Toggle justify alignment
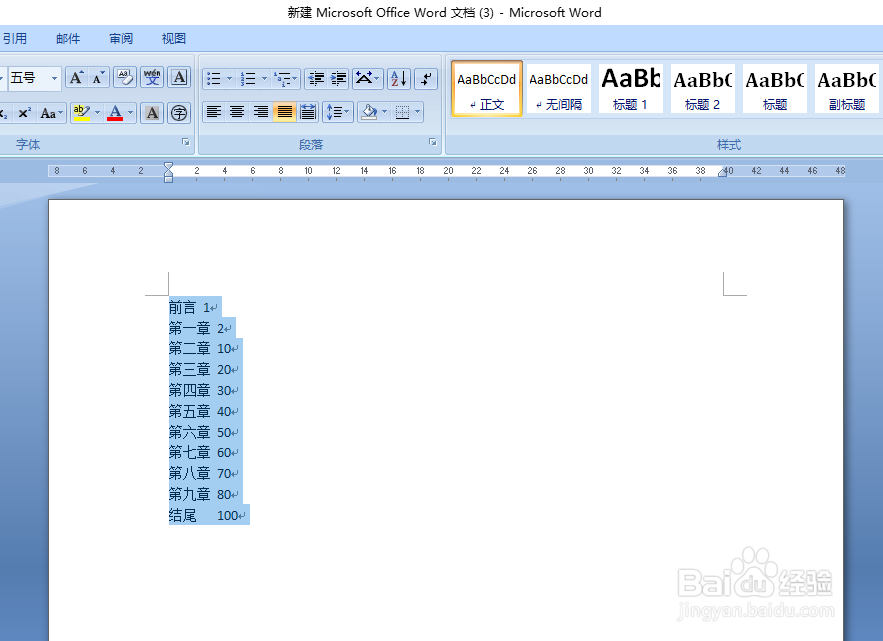883x641 pixels. click(284, 112)
